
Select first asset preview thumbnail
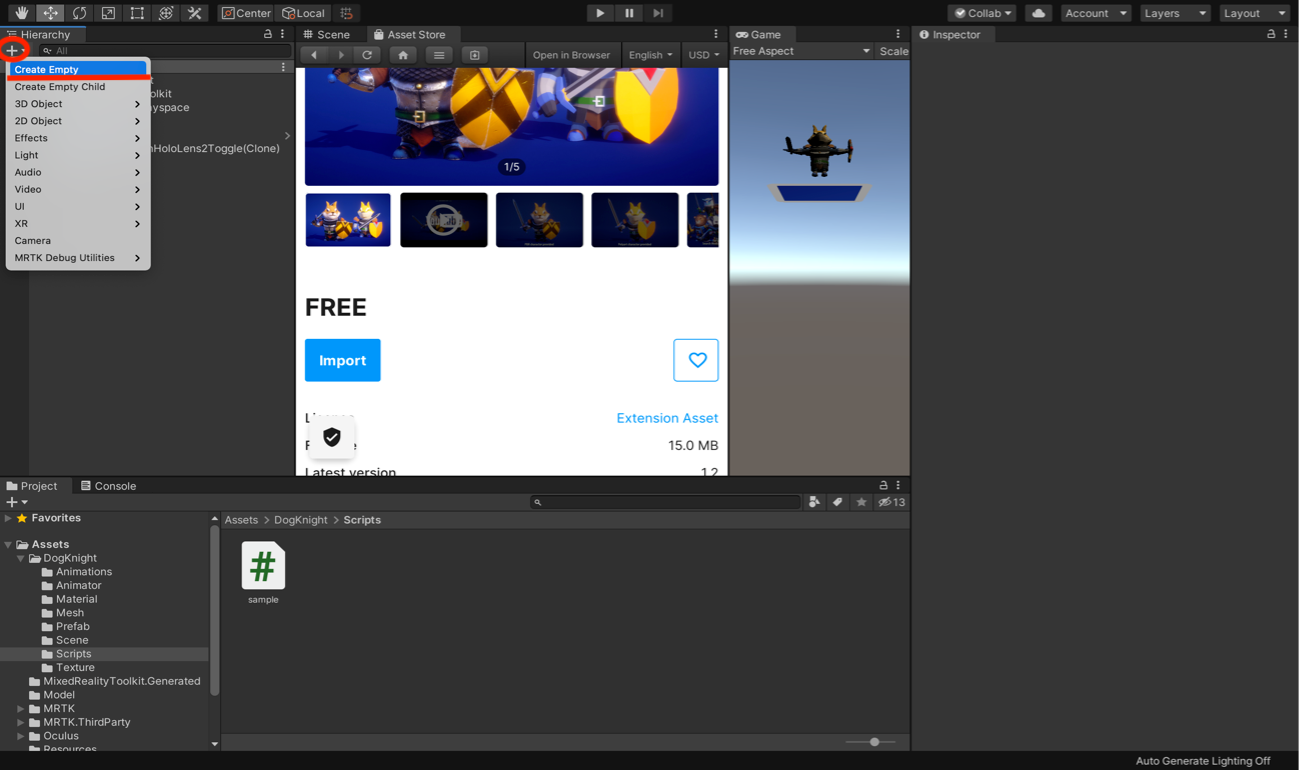[348, 220]
